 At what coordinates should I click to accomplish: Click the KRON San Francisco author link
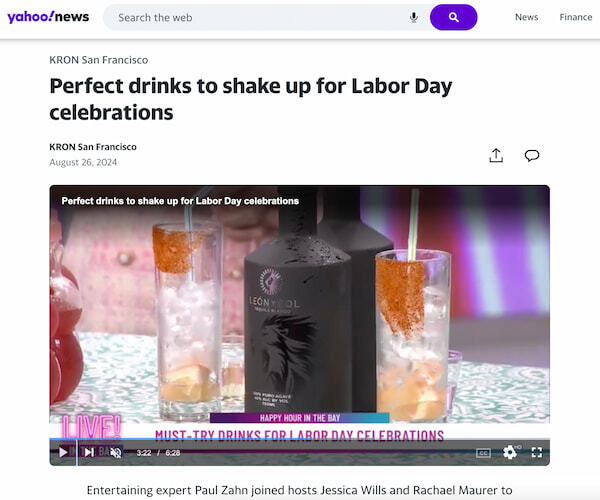(x=93, y=147)
